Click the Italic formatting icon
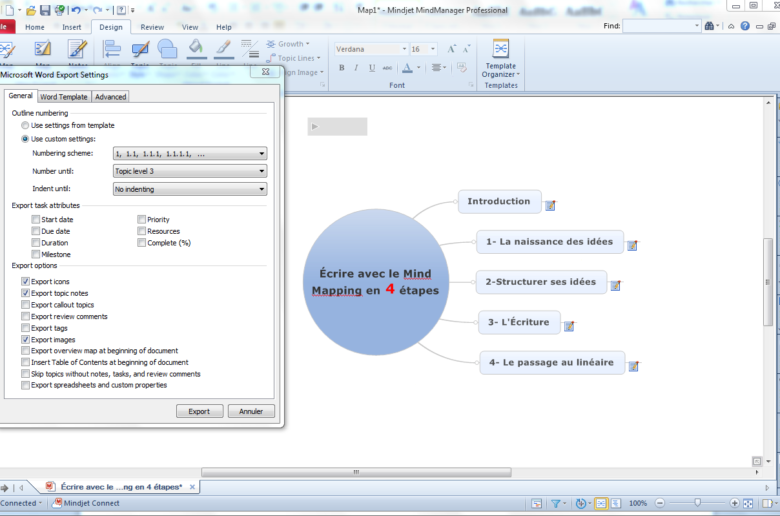The height and width of the screenshot is (516, 780). pos(357,68)
